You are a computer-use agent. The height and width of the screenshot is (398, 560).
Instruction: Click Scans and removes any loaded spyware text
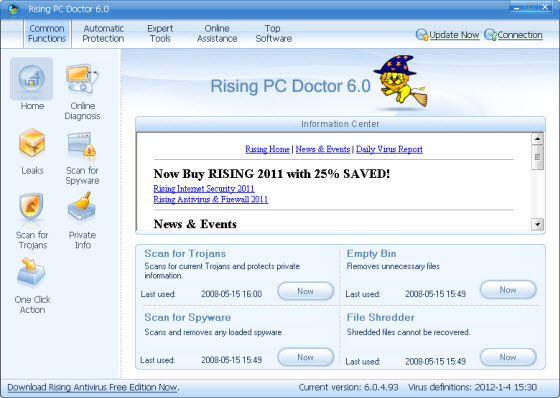pyautogui.click(x=213, y=332)
